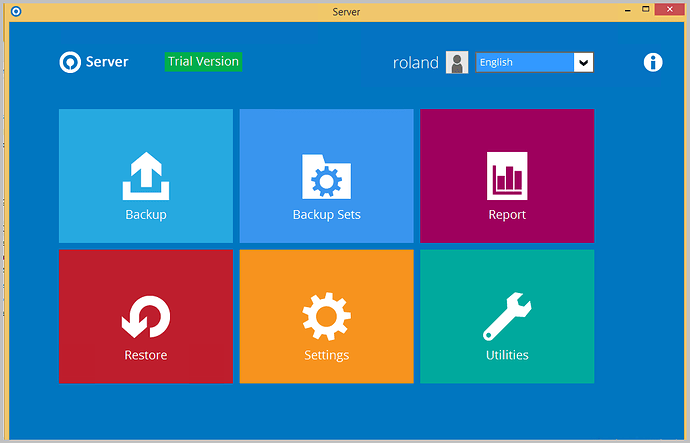This screenshot has height=443, width=690.
Task: Select the Restore tile label
Action: click(x=146, y=355)
